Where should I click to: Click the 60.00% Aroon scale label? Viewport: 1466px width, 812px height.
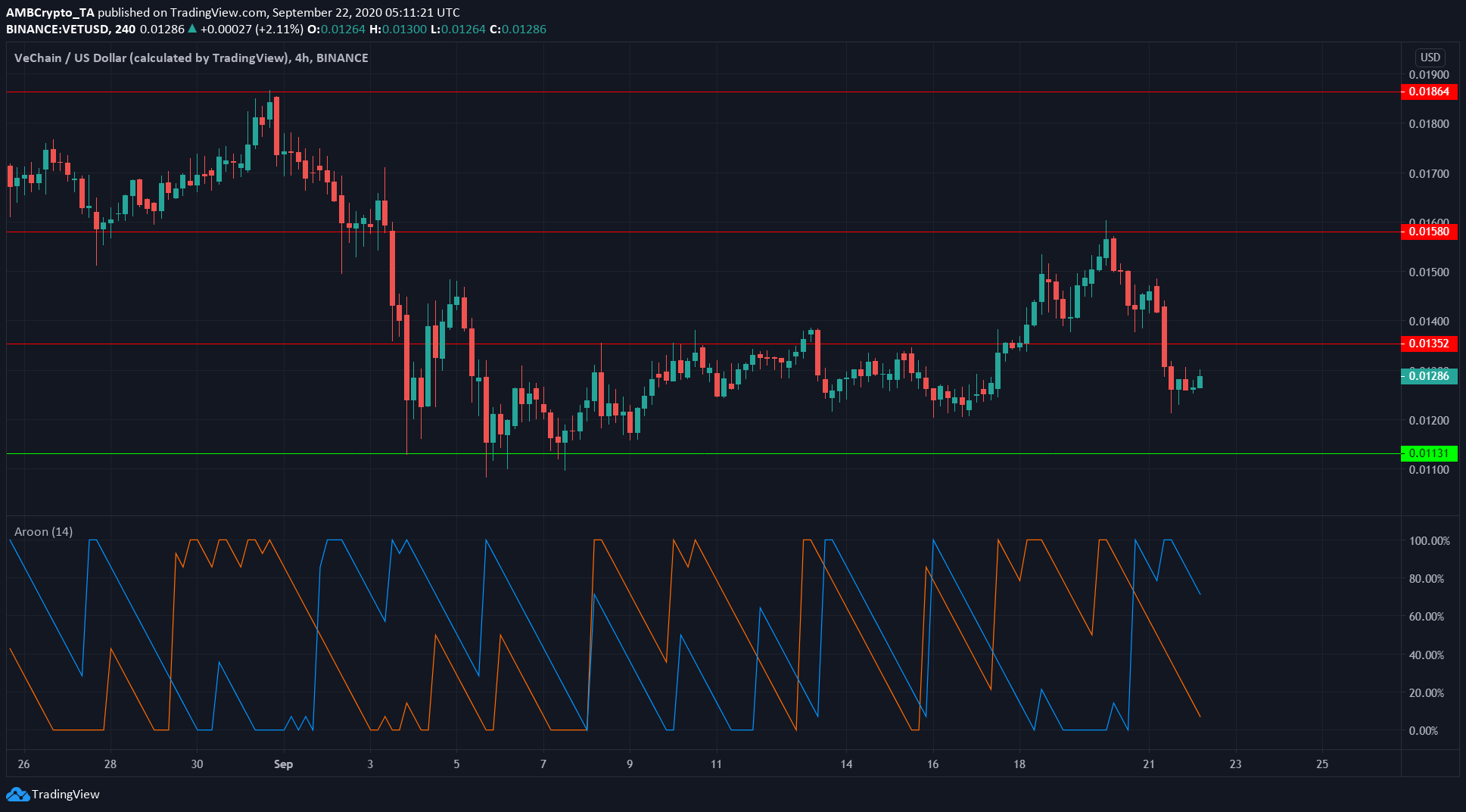tap(1426, 617)
